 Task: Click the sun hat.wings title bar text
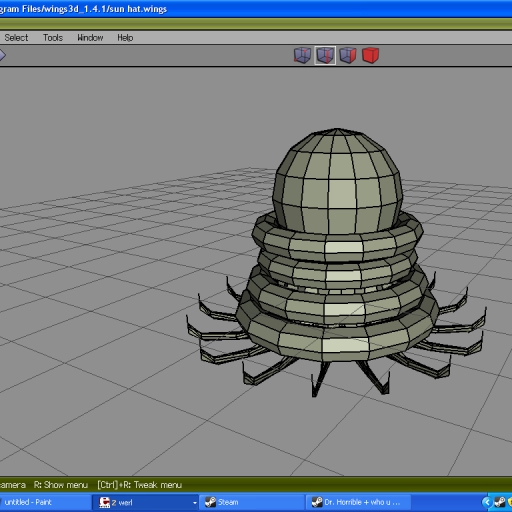coord(83,9)
